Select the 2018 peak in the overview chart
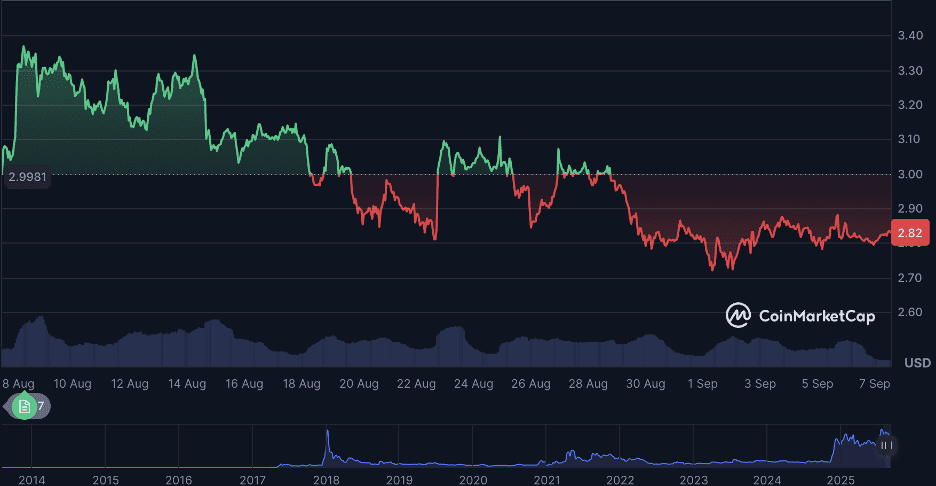This screenshot has height=486, width=936. pos(327,436)
